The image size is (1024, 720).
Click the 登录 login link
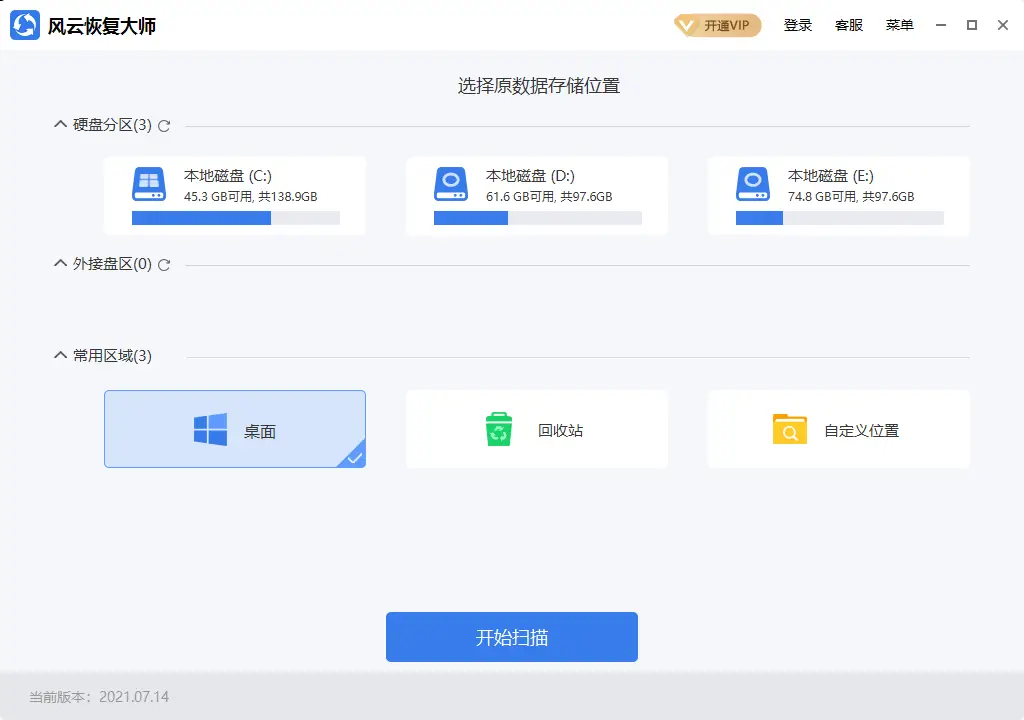tap(797, 25)
